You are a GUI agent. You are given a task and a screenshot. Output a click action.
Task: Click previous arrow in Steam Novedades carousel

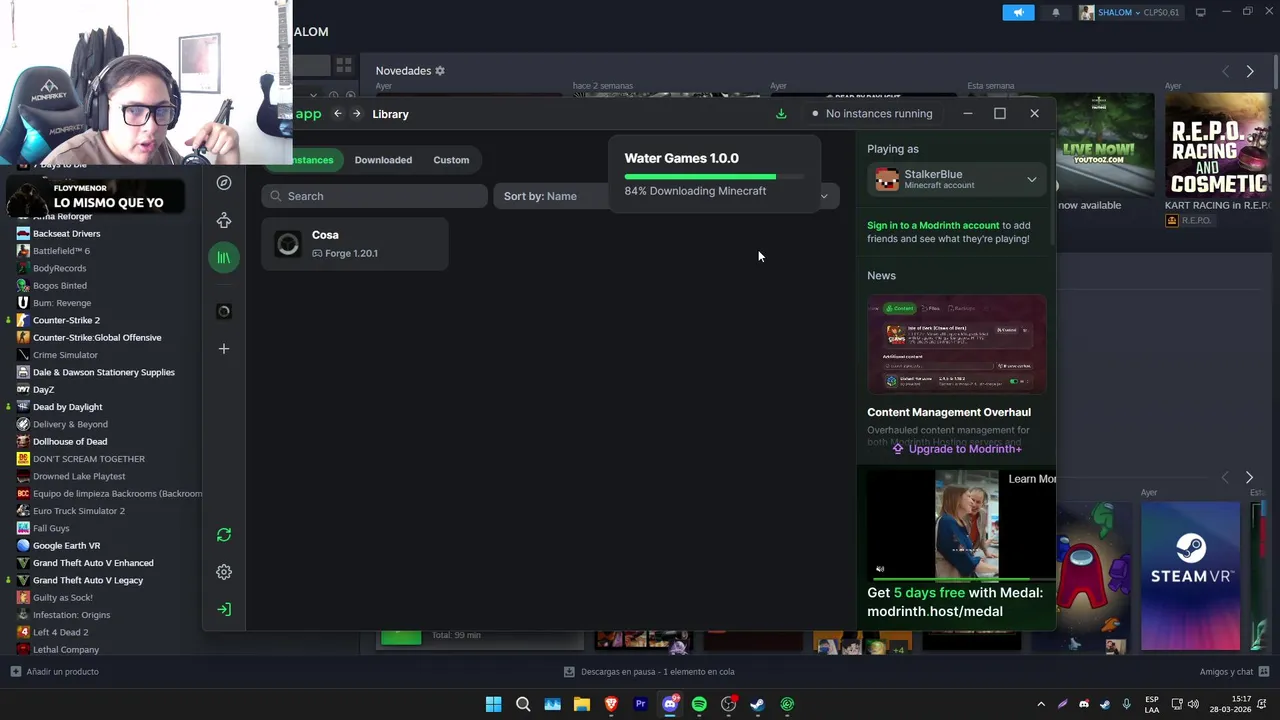pyautogui.click(x=1226, y=71)
